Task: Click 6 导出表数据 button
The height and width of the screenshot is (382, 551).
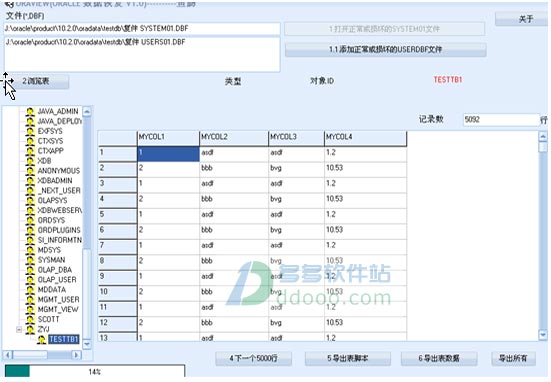Action: tap(439, 358)
